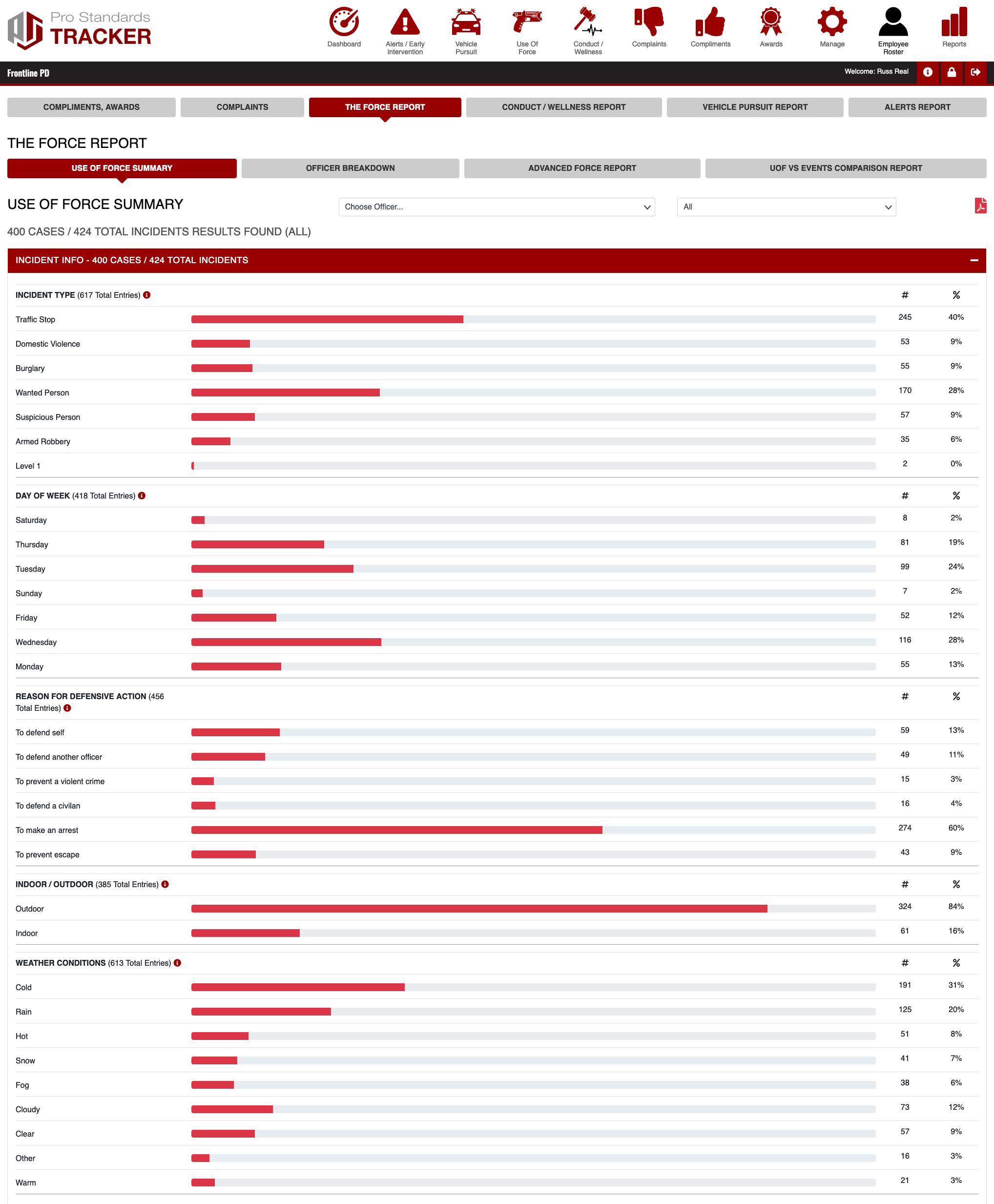Switch to the Officer Breakdown tab
The height and width of the screenshot is (1204, 994).
click(x=350, y=168)
